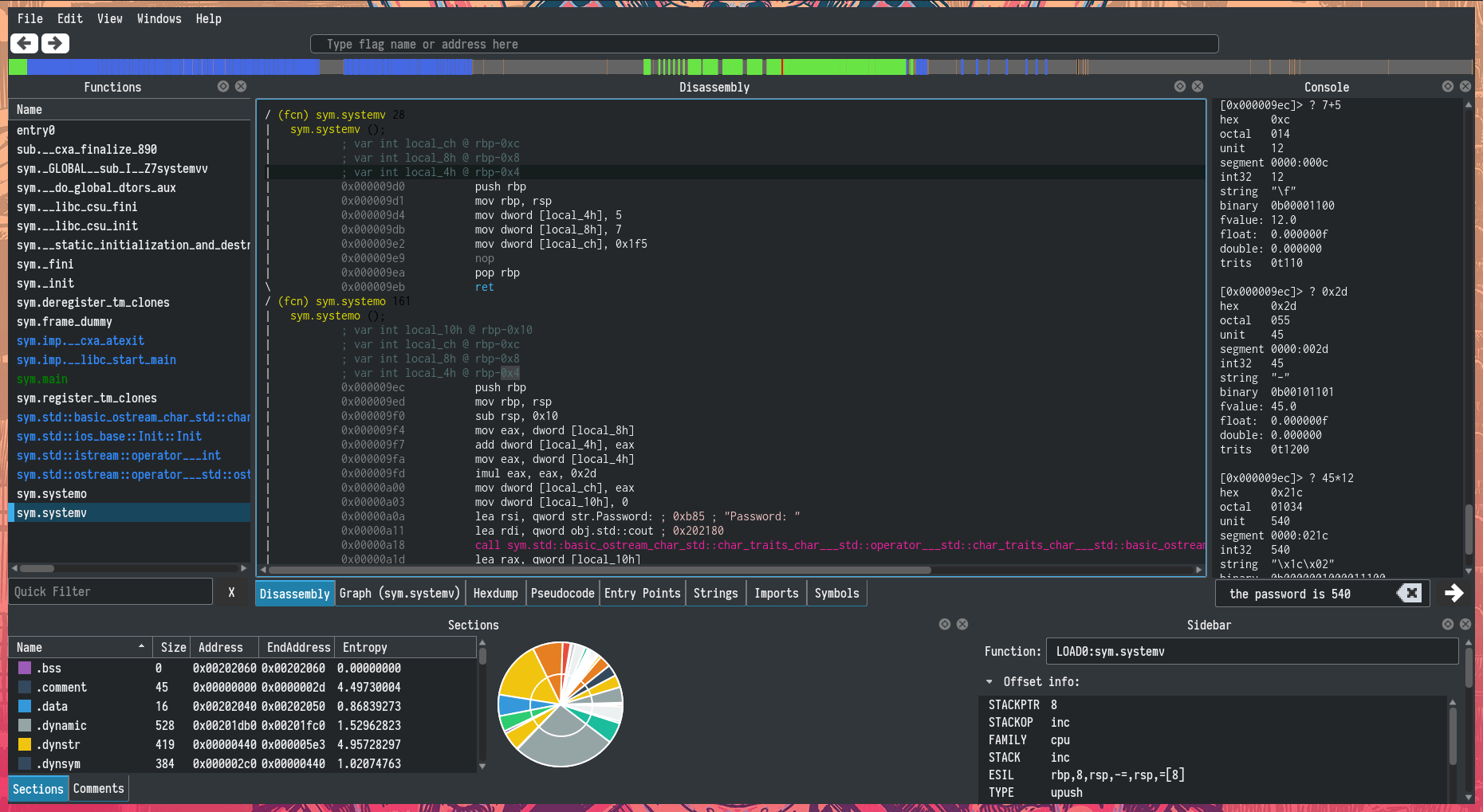Open the Edit menu

[70, 18]
